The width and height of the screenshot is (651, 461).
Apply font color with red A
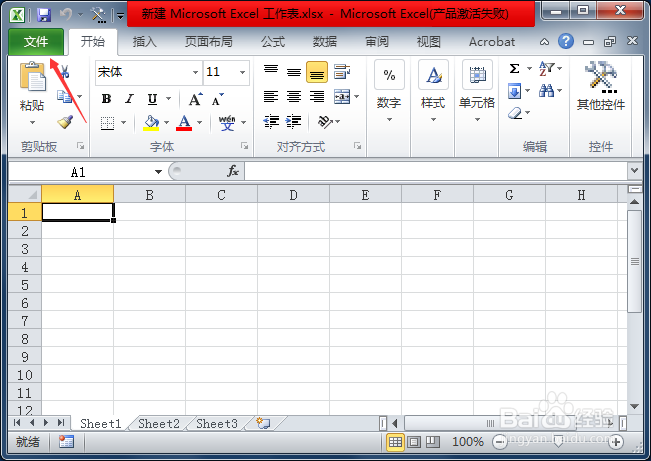pyautogui.click(x=184, y=123)
